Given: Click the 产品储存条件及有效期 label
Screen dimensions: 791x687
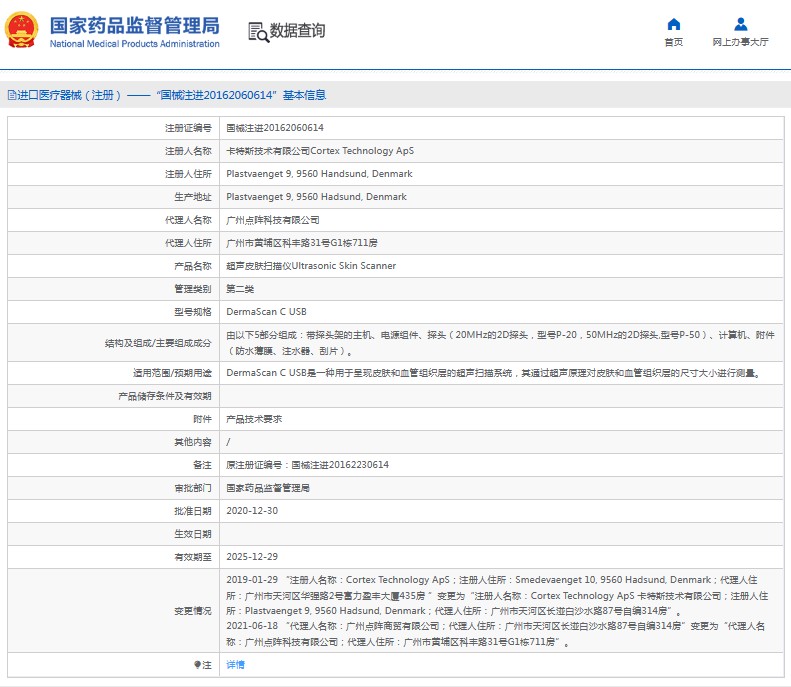Looking at the screenshot, I should click(164, 396).
